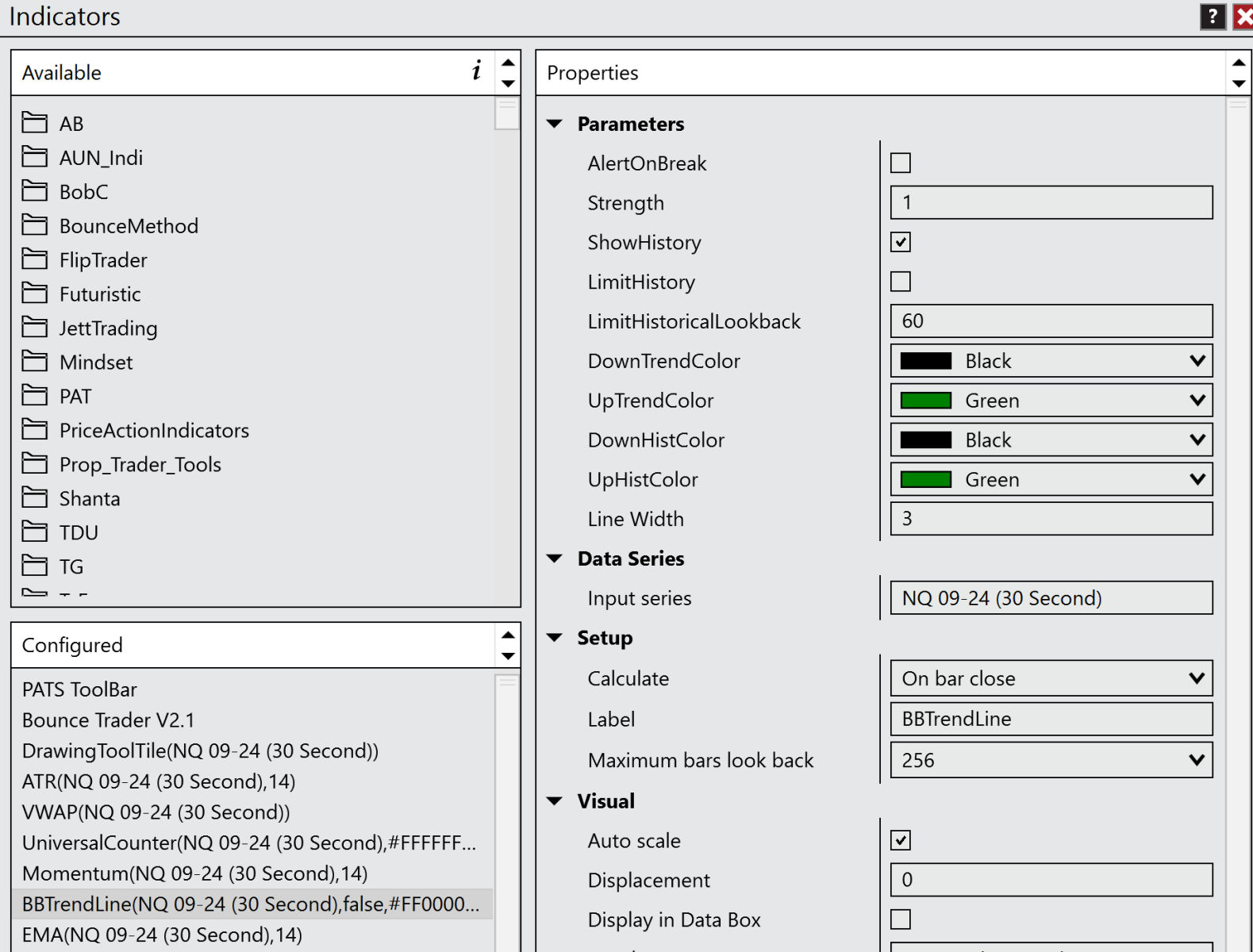The image size is (1253, 952).
Task: Click the LimitHistoricalLookback field
Action: click(x=1051, y=321)
